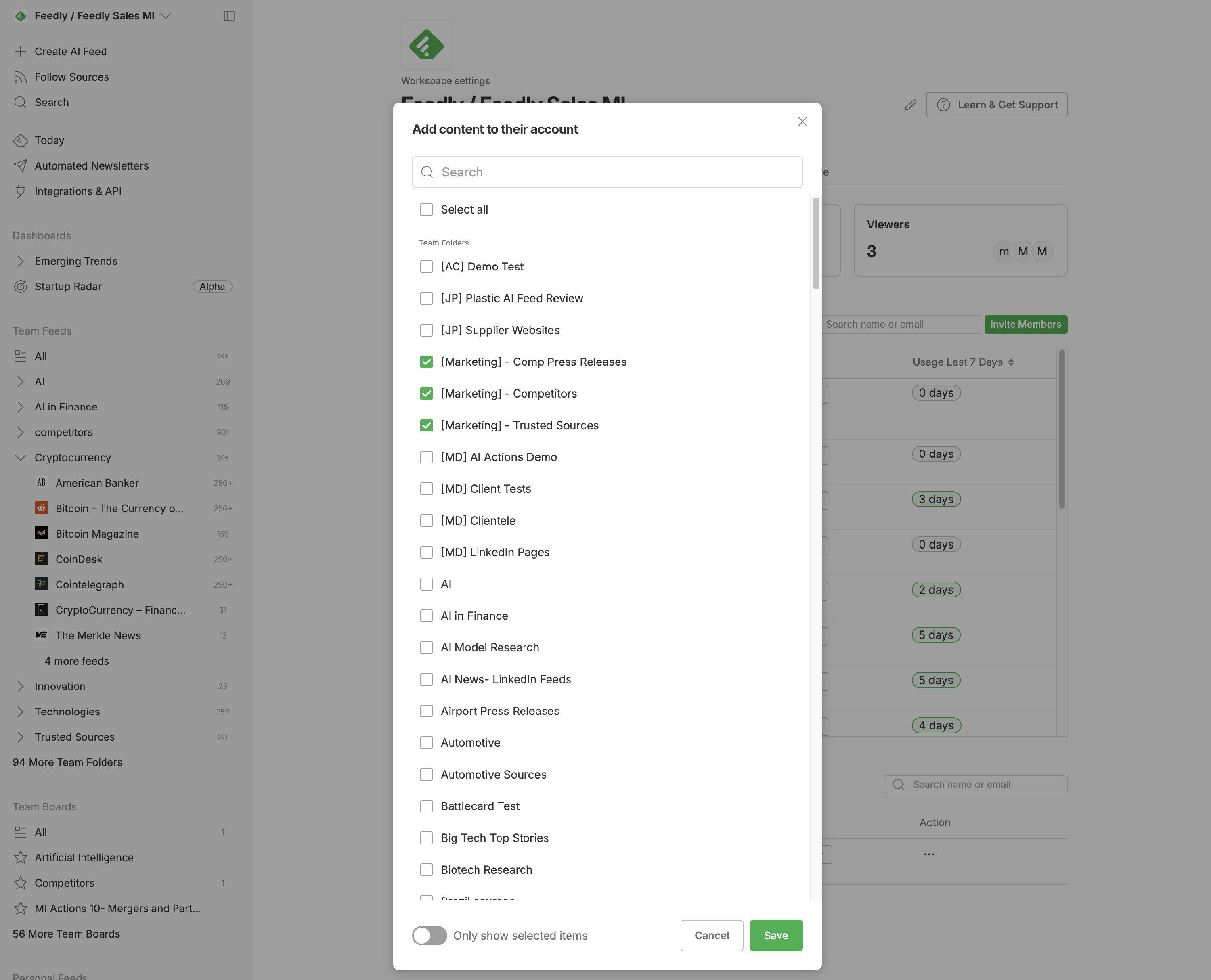Click the American Banker feed icon
This screenshot has width=1211, height=980.
tap(41, 483)
